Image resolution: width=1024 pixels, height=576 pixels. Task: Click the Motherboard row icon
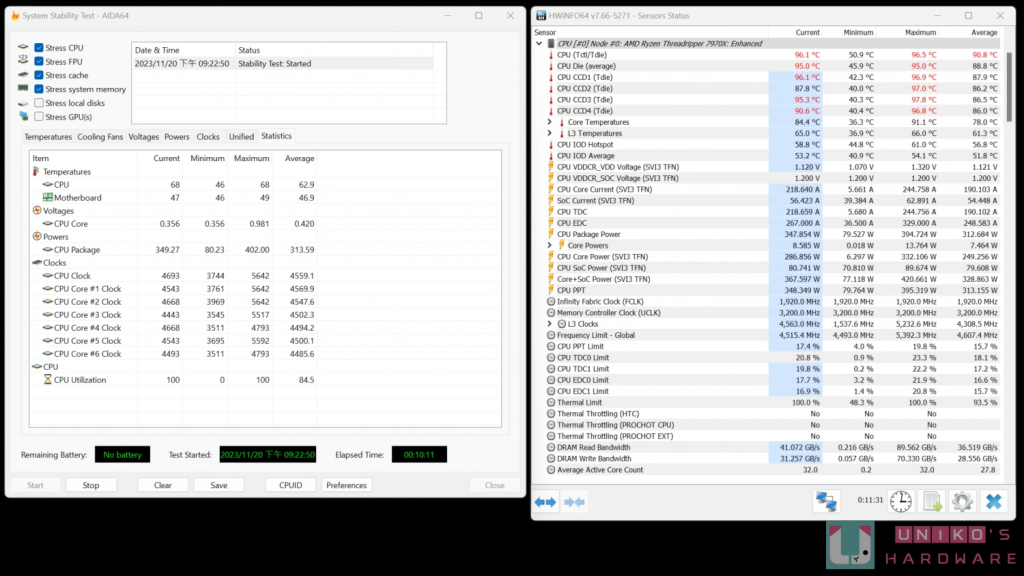(x=48, y=197)
